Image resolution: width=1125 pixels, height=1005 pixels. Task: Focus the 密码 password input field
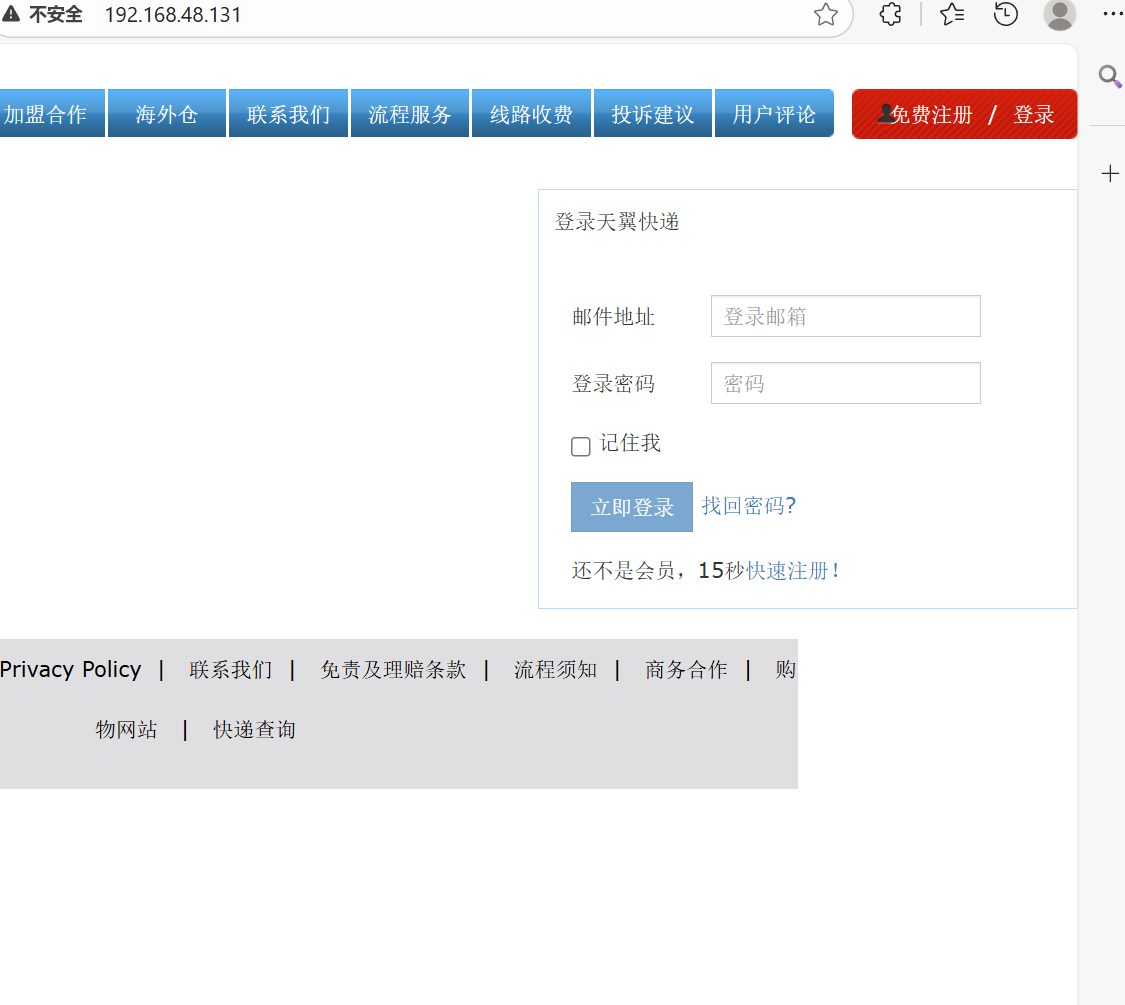845,383
